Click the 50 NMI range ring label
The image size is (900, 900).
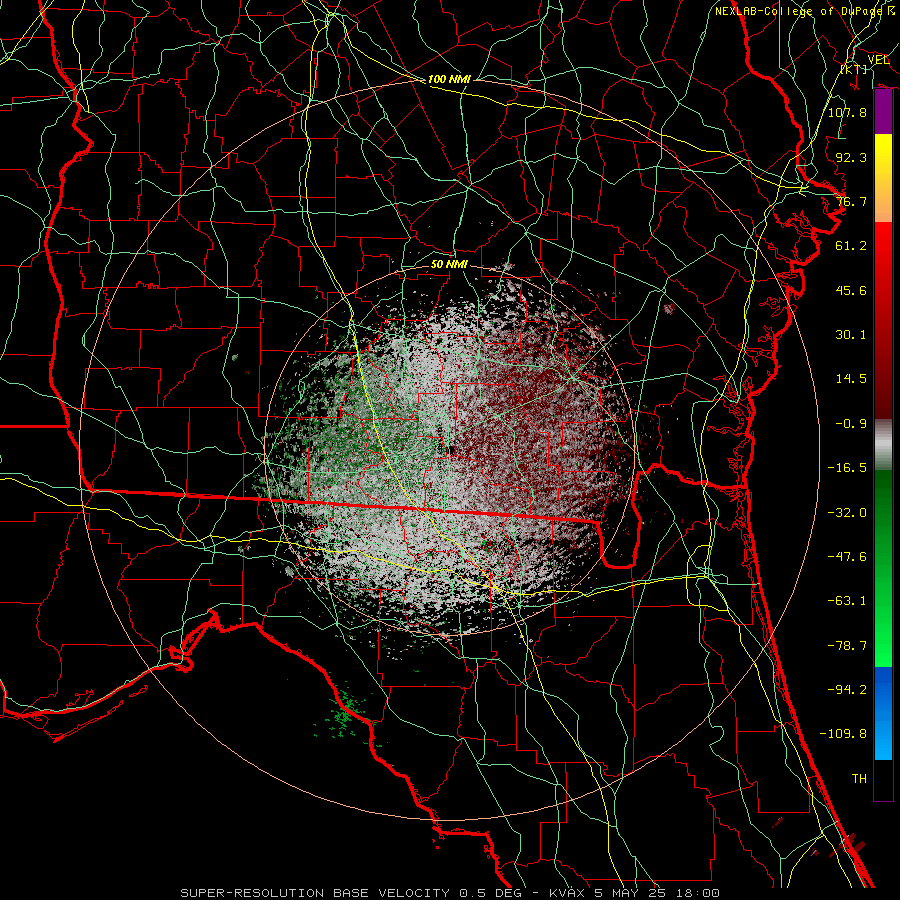(x=449, y=265)
